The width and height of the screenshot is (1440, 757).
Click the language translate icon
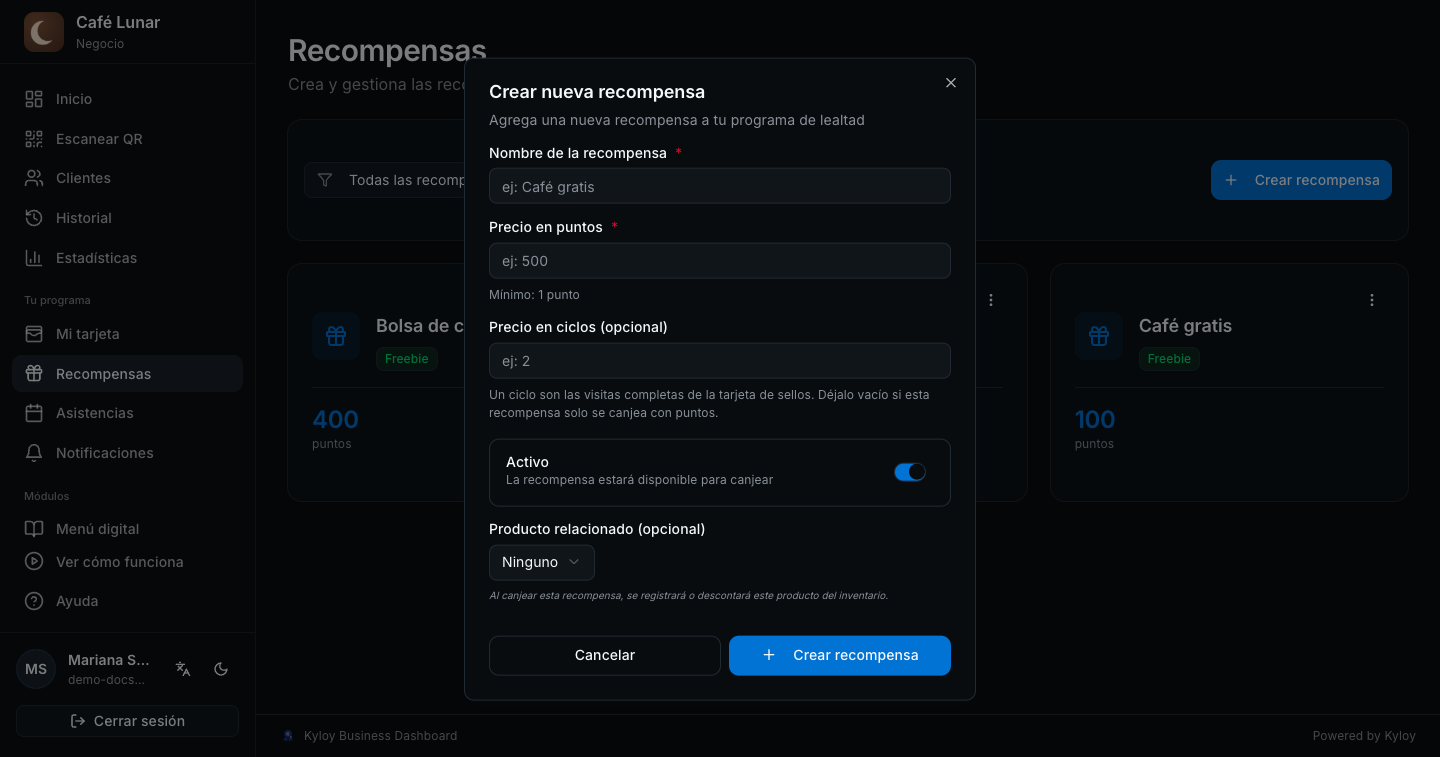[183, 669]
